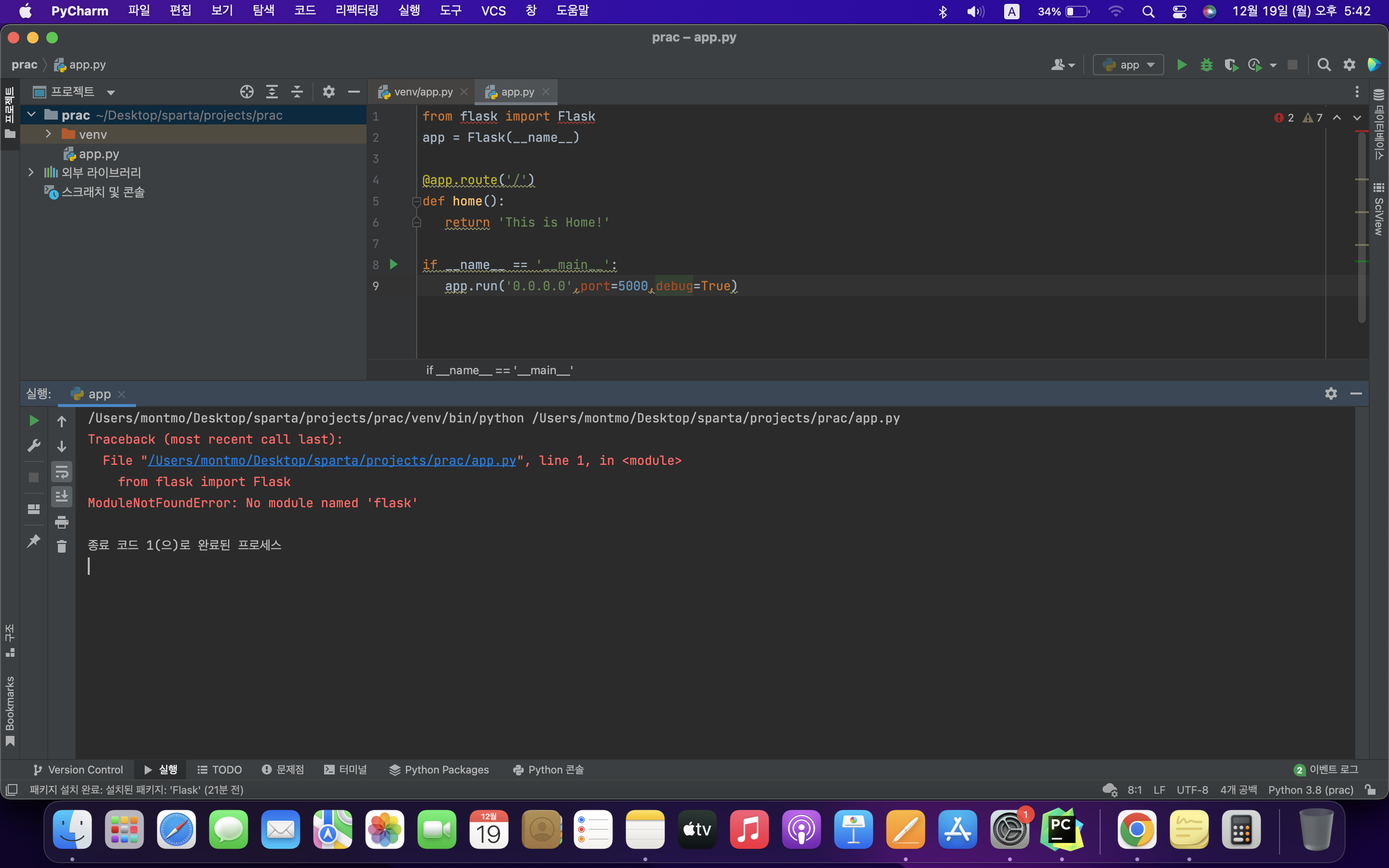
Task: Click the print output icon
Action: pos(62,522)
